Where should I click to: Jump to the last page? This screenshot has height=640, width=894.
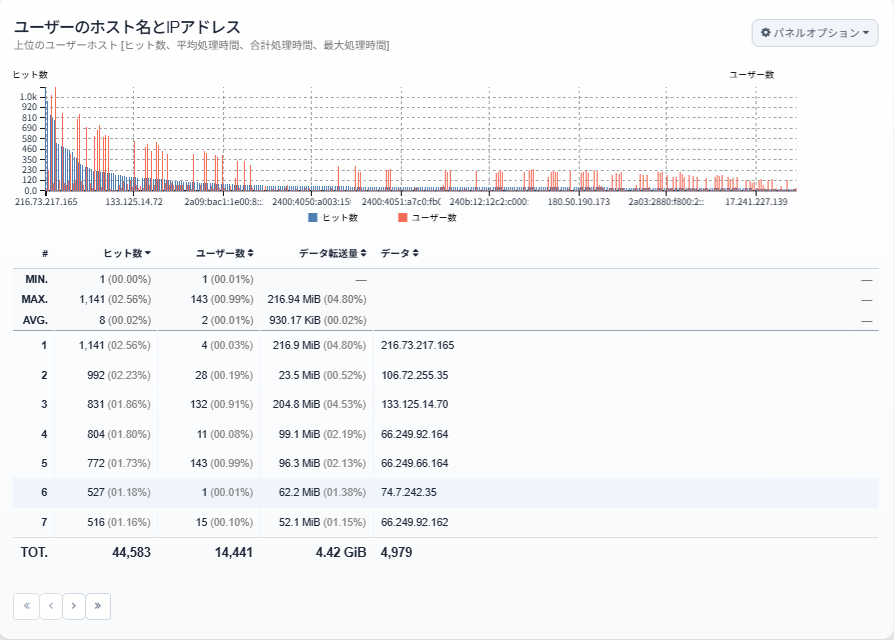98,606
